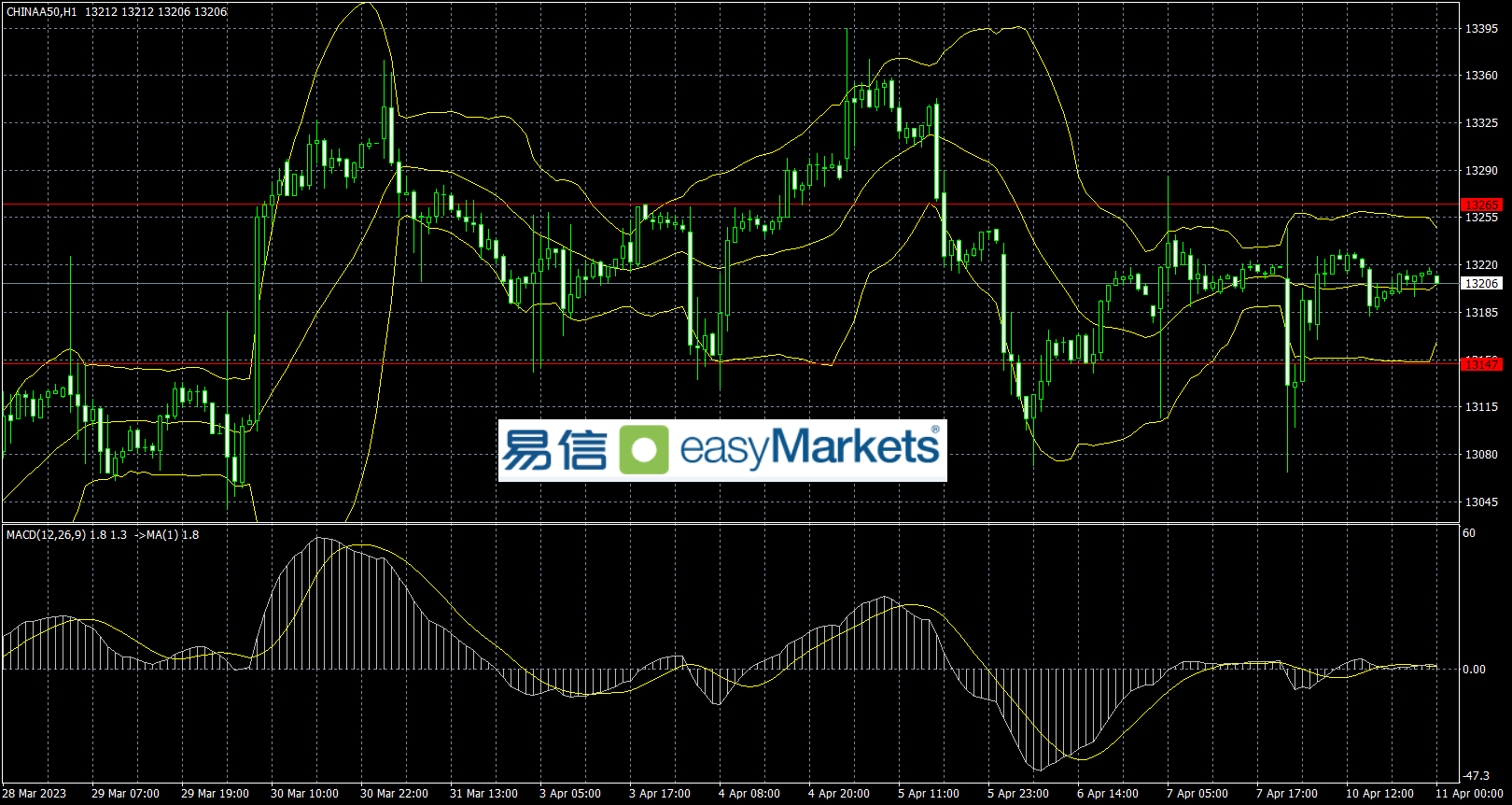Click the current price 13206 tag

tap(1481, 283)
